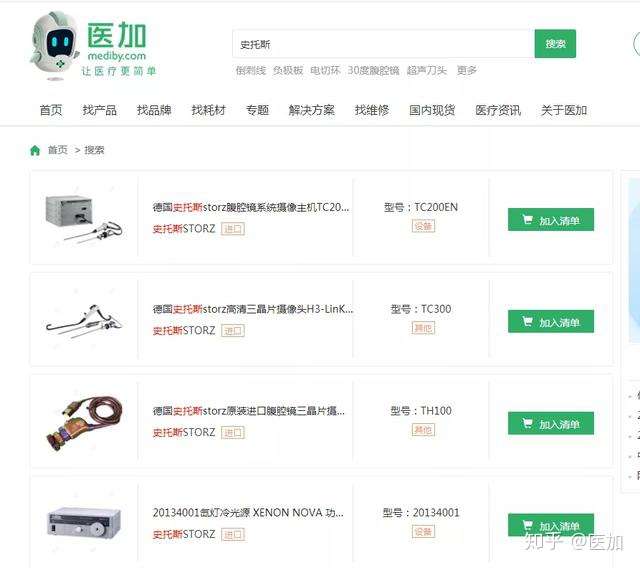Focus the search field containing 史托斯

point(383,44)
